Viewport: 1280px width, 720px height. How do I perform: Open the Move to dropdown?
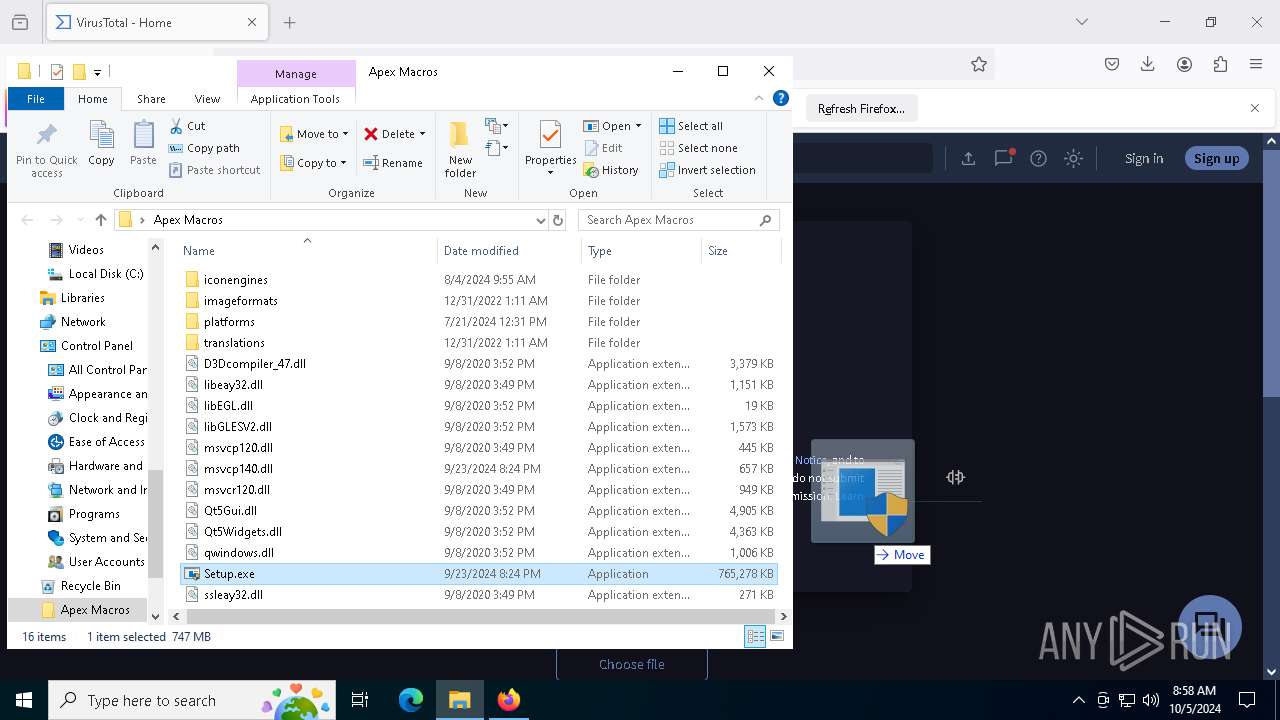pos(314,134)
